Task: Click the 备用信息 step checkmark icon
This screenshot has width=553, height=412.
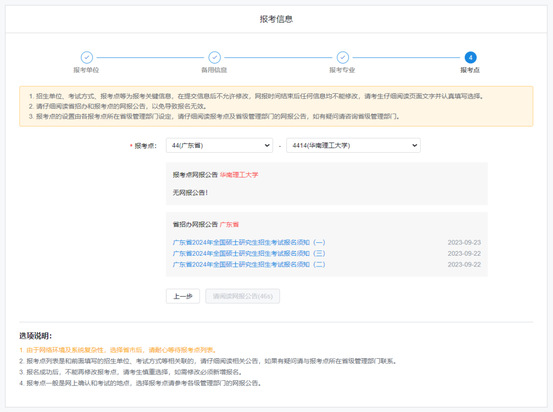Action: tap(214, 57)
